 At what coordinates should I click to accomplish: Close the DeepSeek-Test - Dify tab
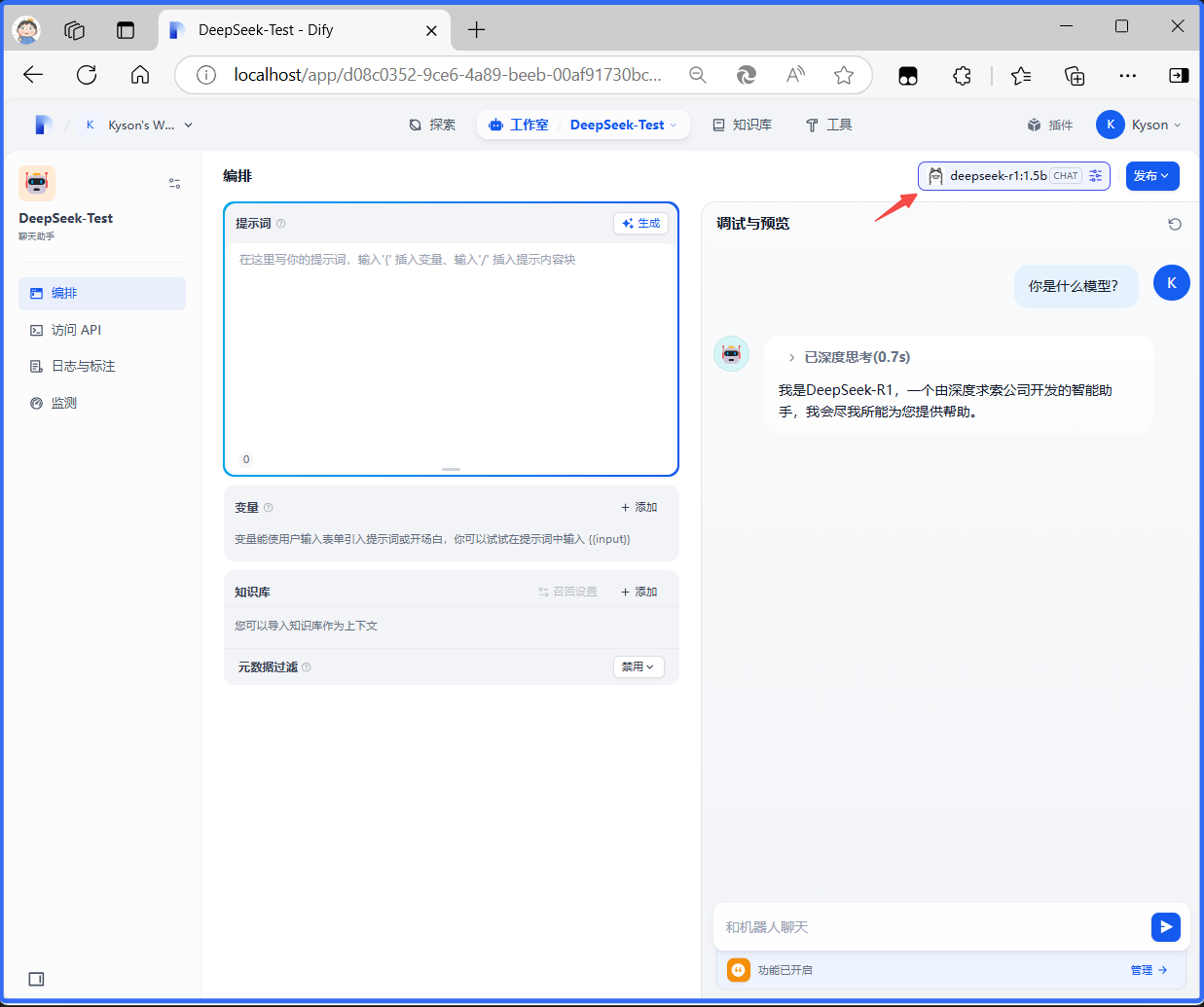tap(431, 30)
